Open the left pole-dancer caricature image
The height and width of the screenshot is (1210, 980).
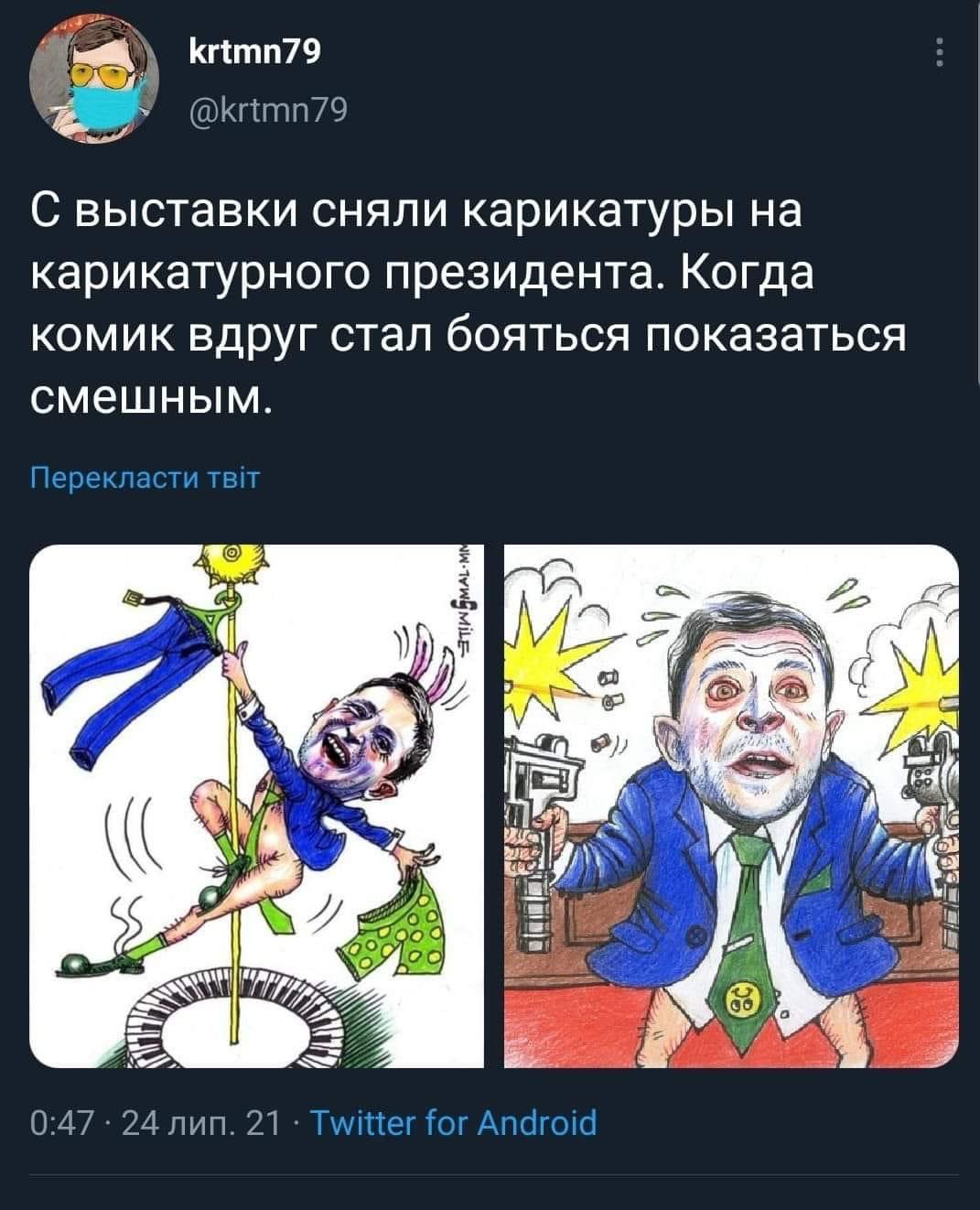click(x=257, y=806)
